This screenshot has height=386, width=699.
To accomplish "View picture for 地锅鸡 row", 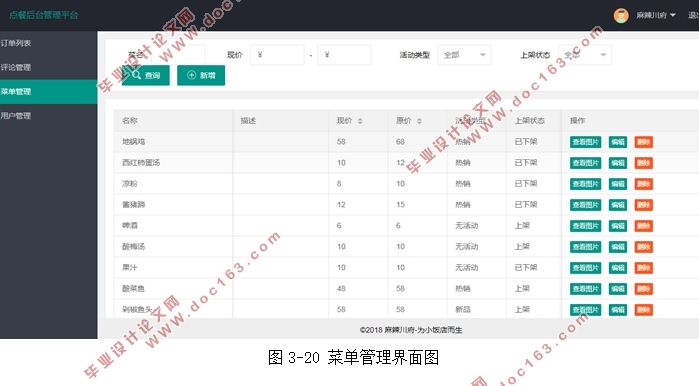I will coord(585,142).
